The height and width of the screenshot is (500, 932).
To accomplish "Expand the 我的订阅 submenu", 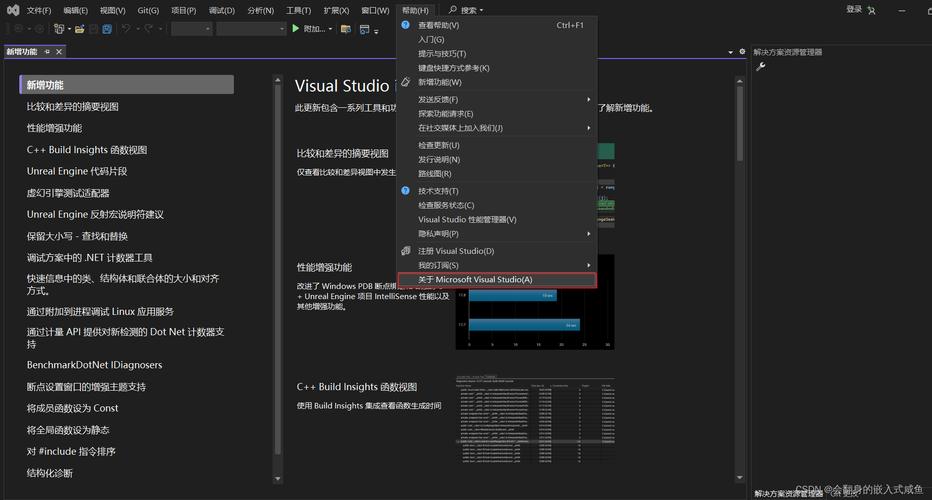I will coord(497,265).
